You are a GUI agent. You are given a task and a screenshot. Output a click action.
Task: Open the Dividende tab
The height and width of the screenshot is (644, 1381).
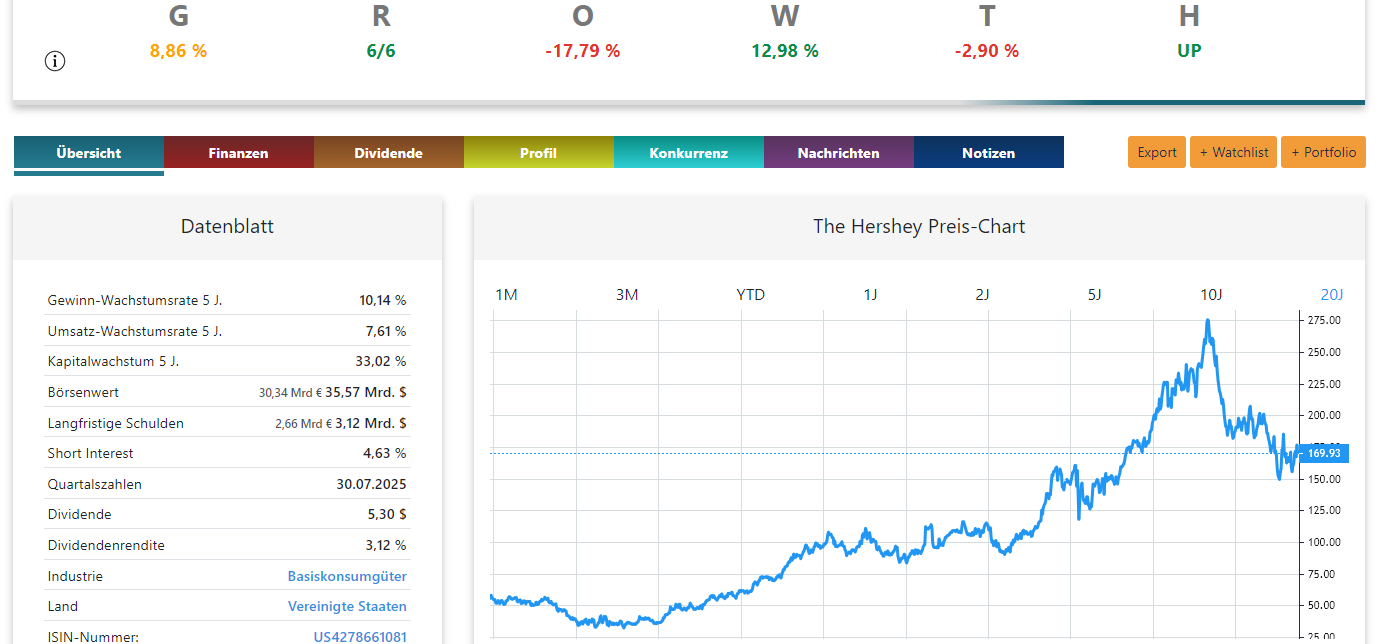coord(388,153)
